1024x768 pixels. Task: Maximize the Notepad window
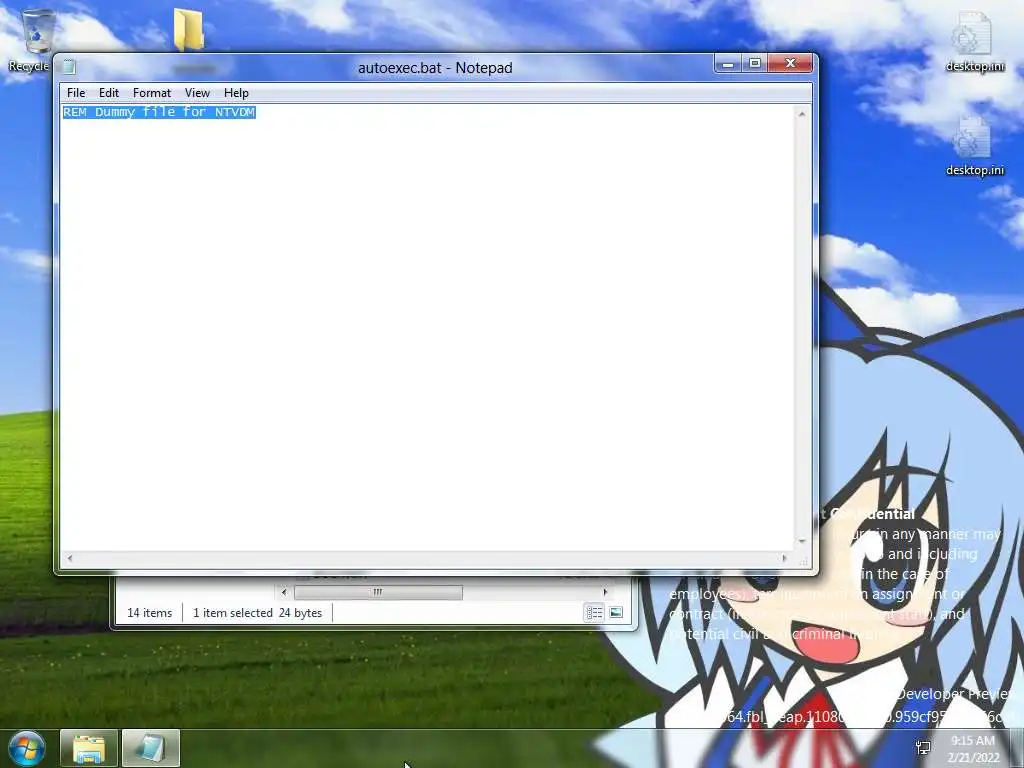point(755,63)
